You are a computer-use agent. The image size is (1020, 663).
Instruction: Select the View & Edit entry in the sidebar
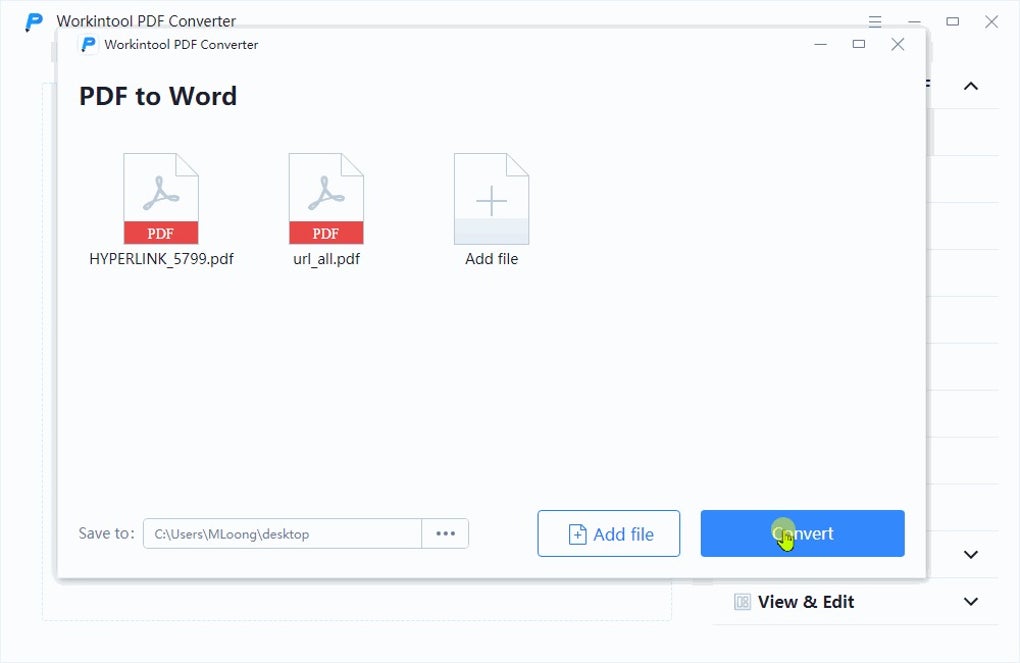(806, 602)
